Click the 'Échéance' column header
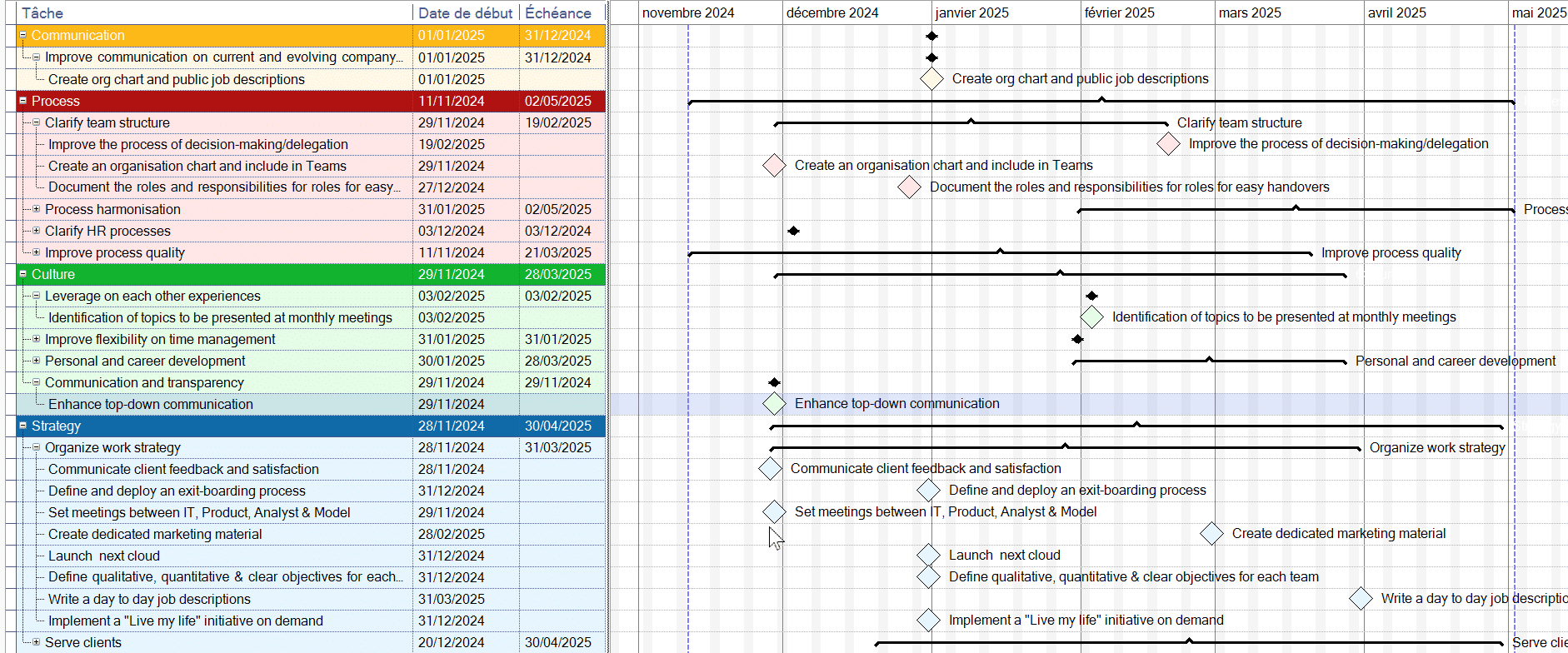Image resolution: width=1568 pixels, height=653 pixels. point(557,12)
